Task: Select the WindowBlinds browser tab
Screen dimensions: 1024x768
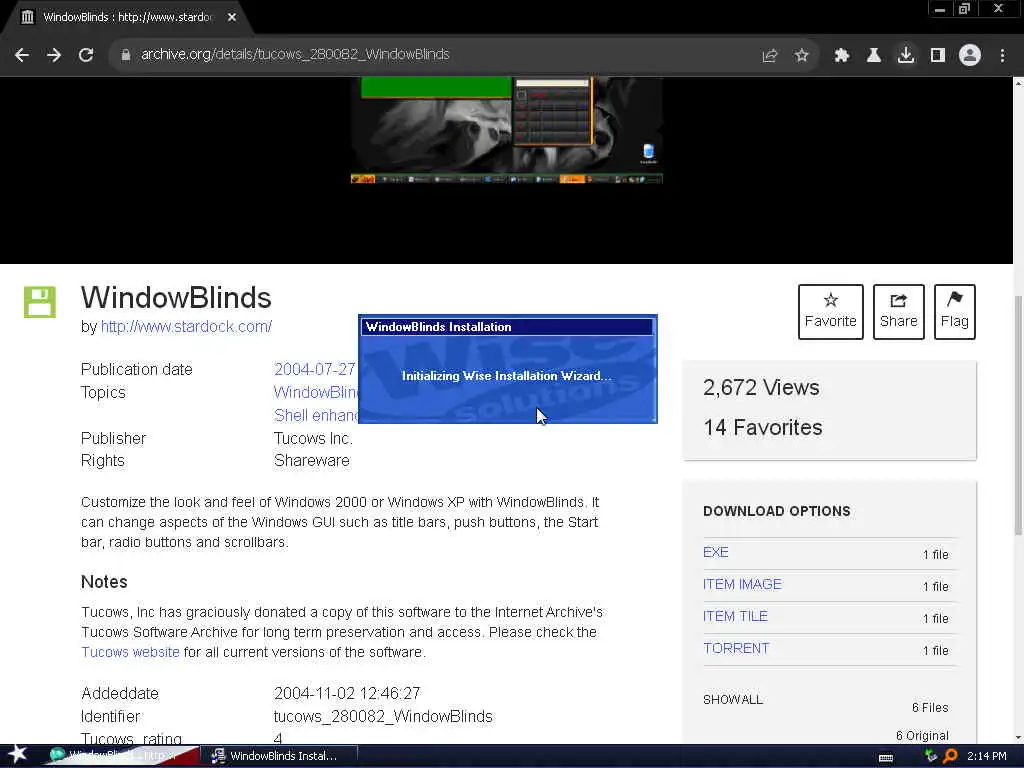Action: tap(126, 18)
